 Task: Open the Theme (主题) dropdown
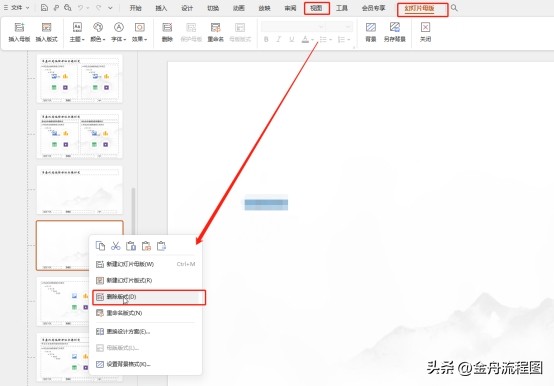77,32
